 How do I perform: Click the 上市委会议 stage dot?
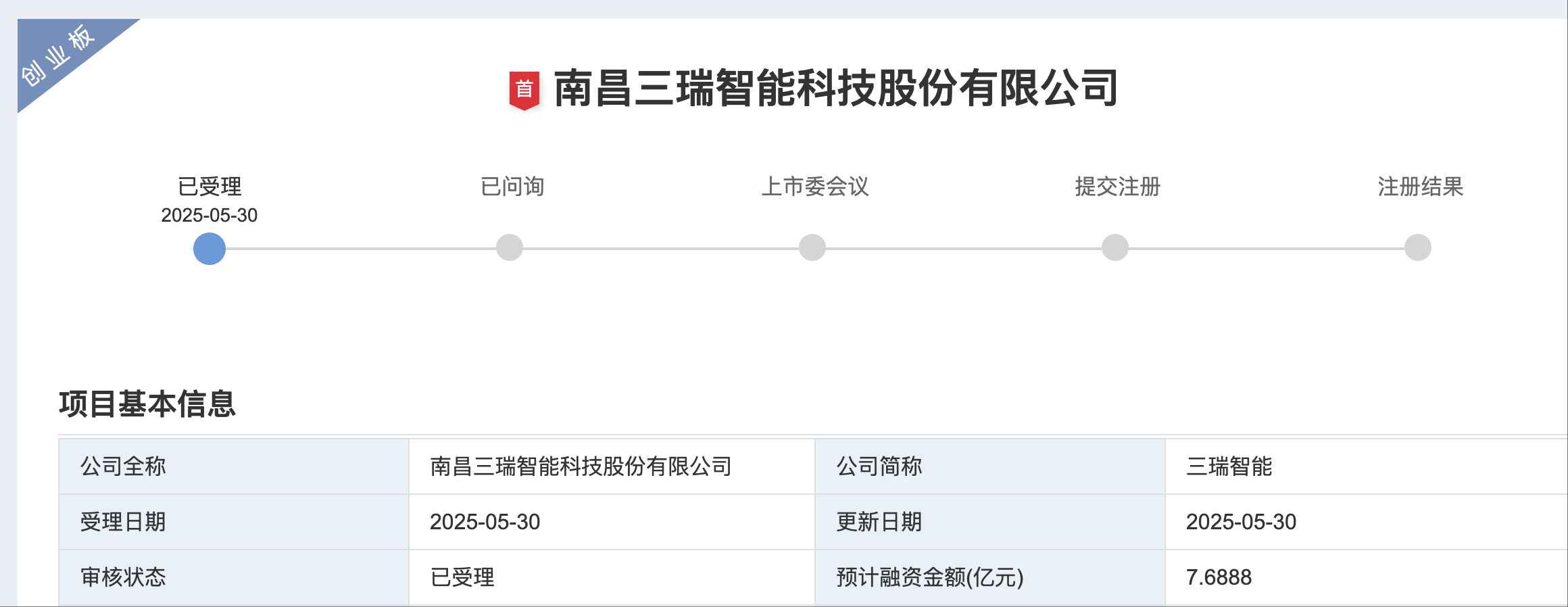pos(811,247)
